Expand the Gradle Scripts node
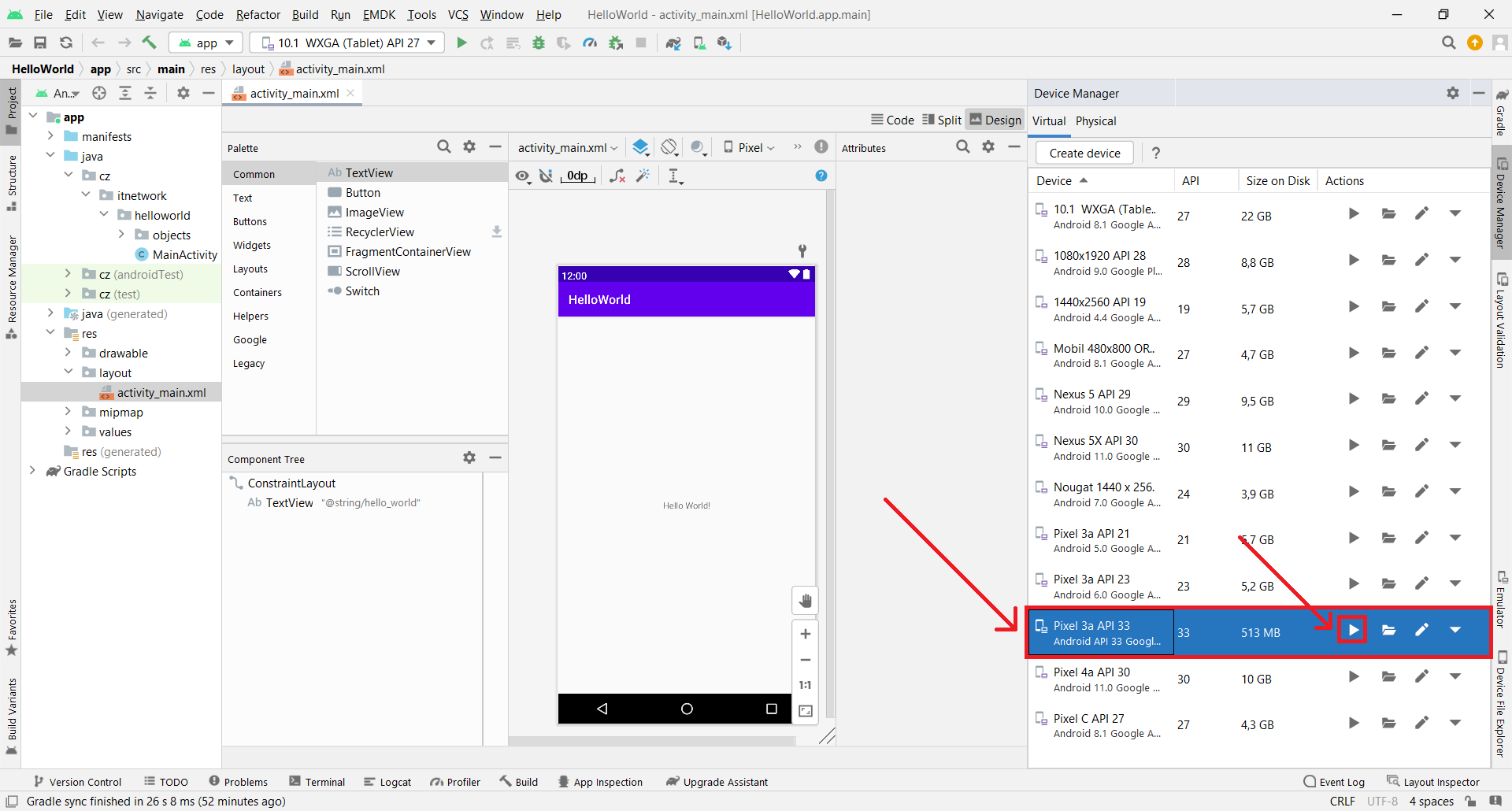The width and height of the screenshot is (1512, 811). (x=32, y=470)
